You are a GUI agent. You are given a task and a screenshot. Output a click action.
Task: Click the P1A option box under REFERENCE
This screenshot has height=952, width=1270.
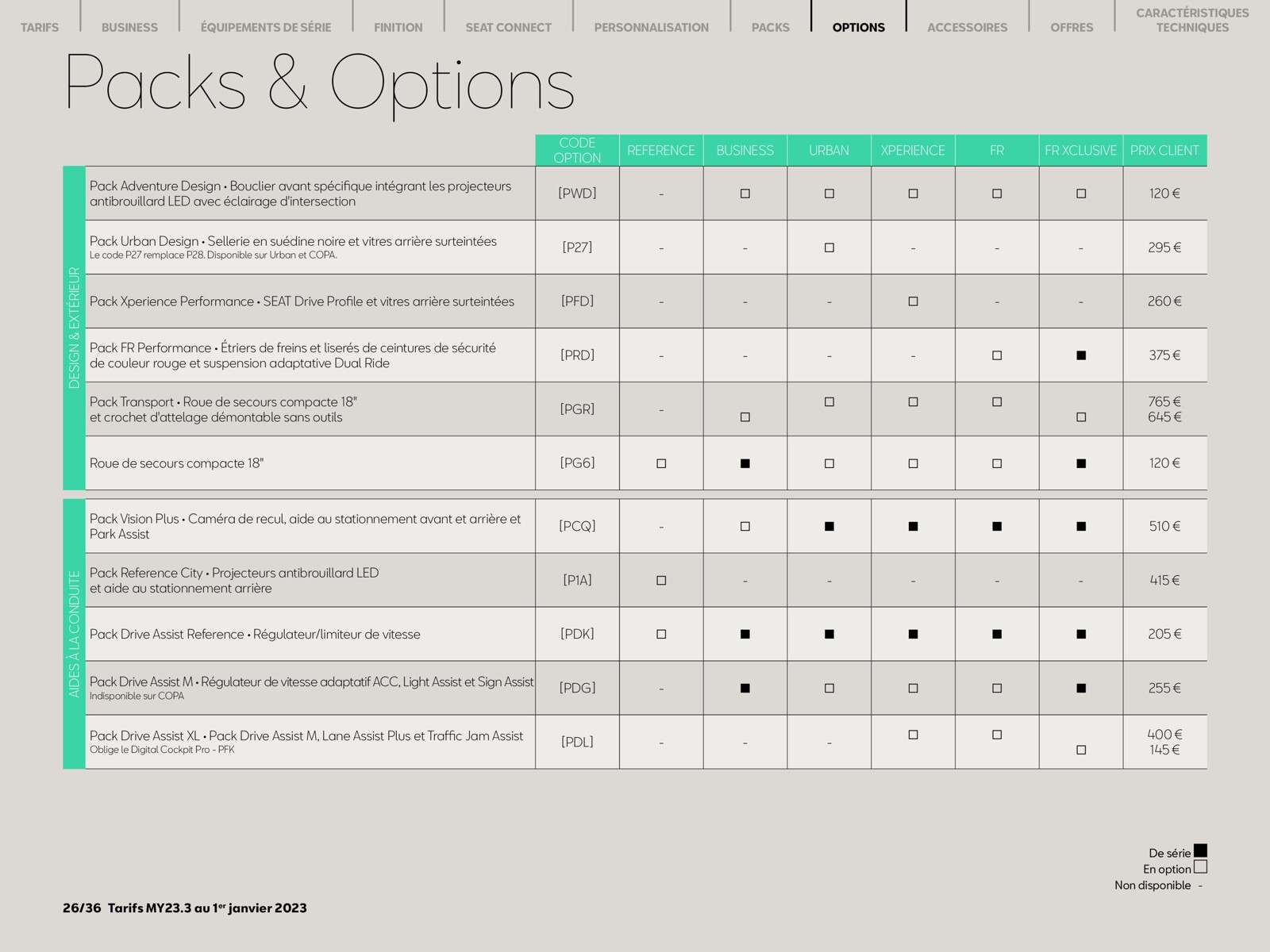tap(661, 581)
